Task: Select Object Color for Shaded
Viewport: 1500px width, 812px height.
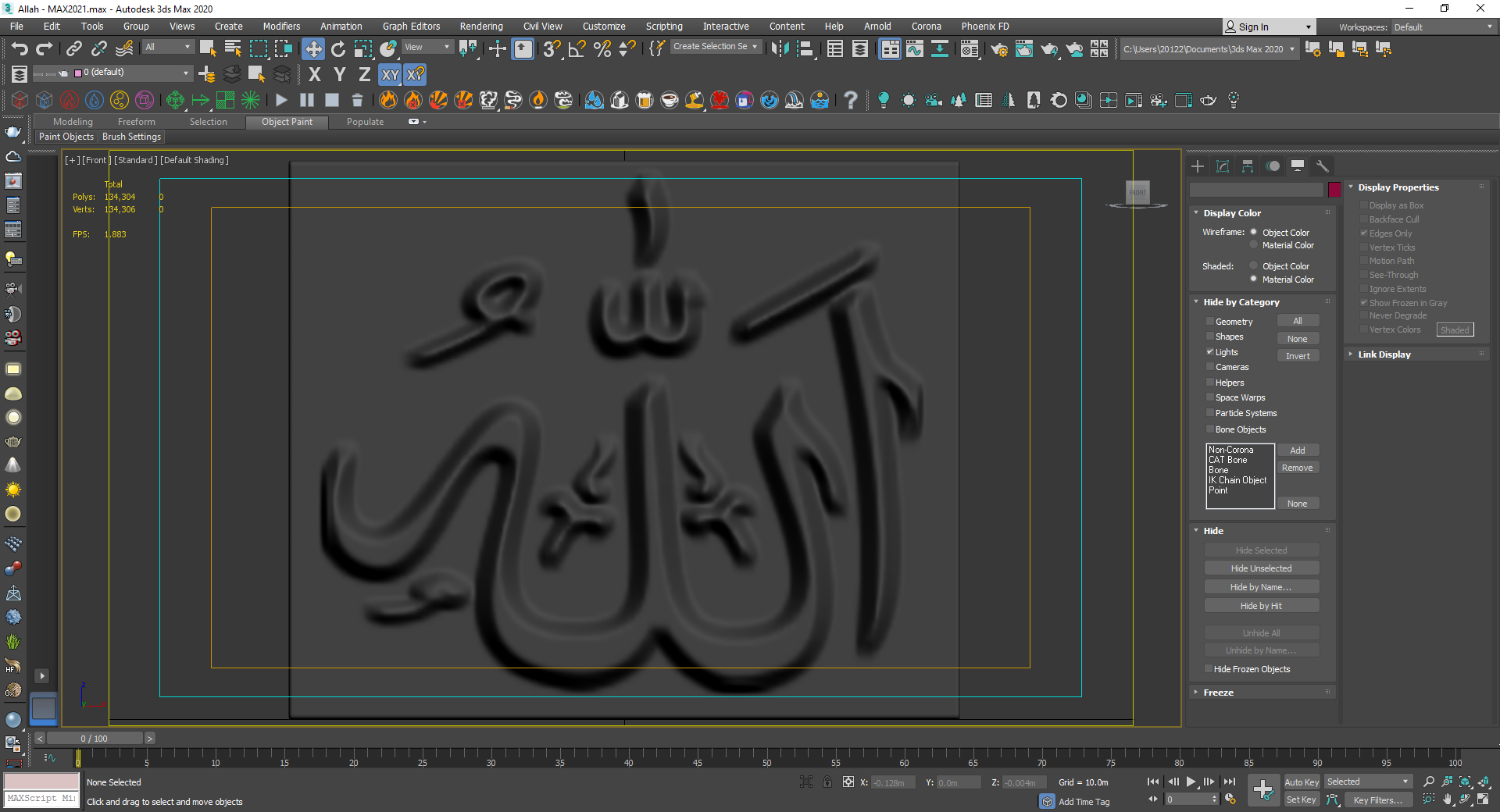Action: (x=1254, y=266)
